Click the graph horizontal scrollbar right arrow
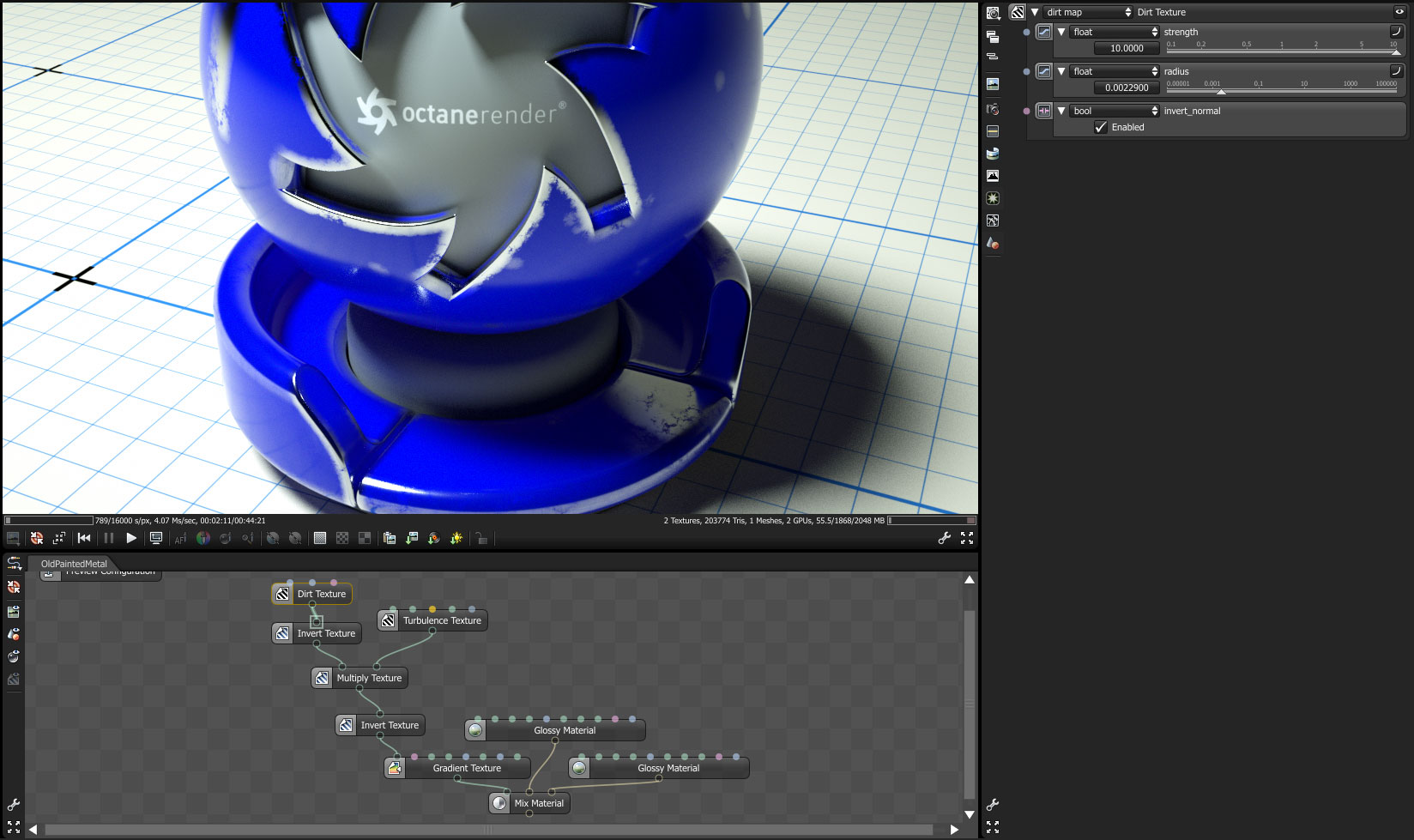 954,830
